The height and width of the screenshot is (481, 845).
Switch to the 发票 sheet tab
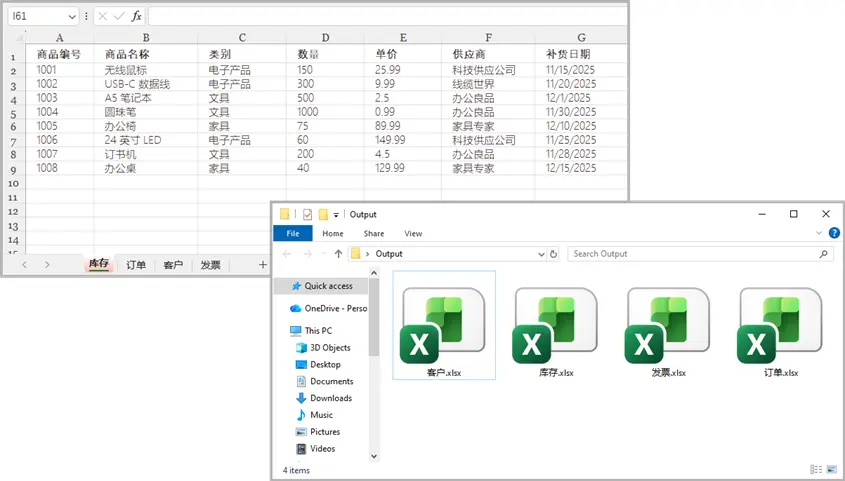pos(210,264)
